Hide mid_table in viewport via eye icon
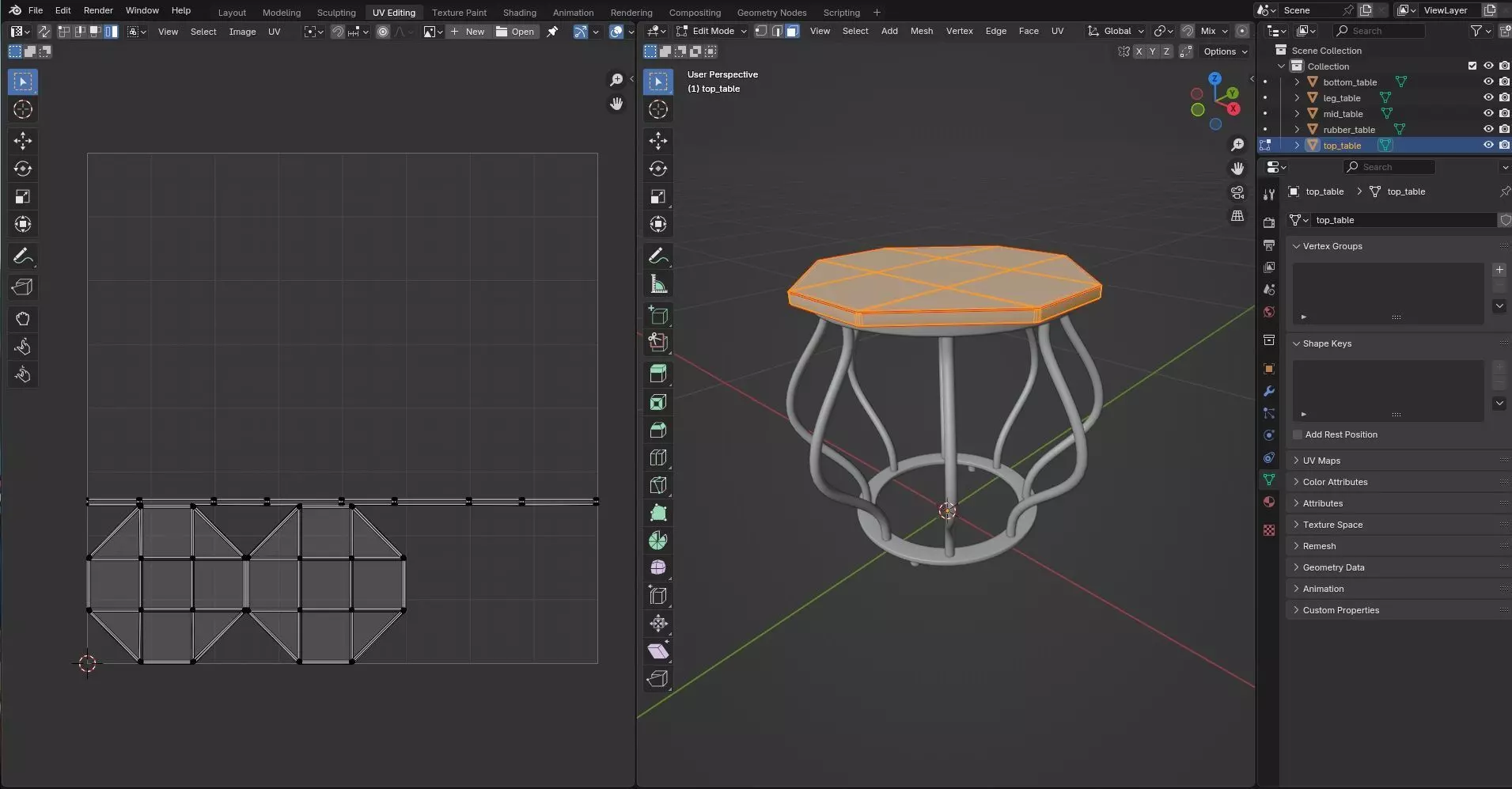Screen dimensions: 1512x789 point(1488,113)
